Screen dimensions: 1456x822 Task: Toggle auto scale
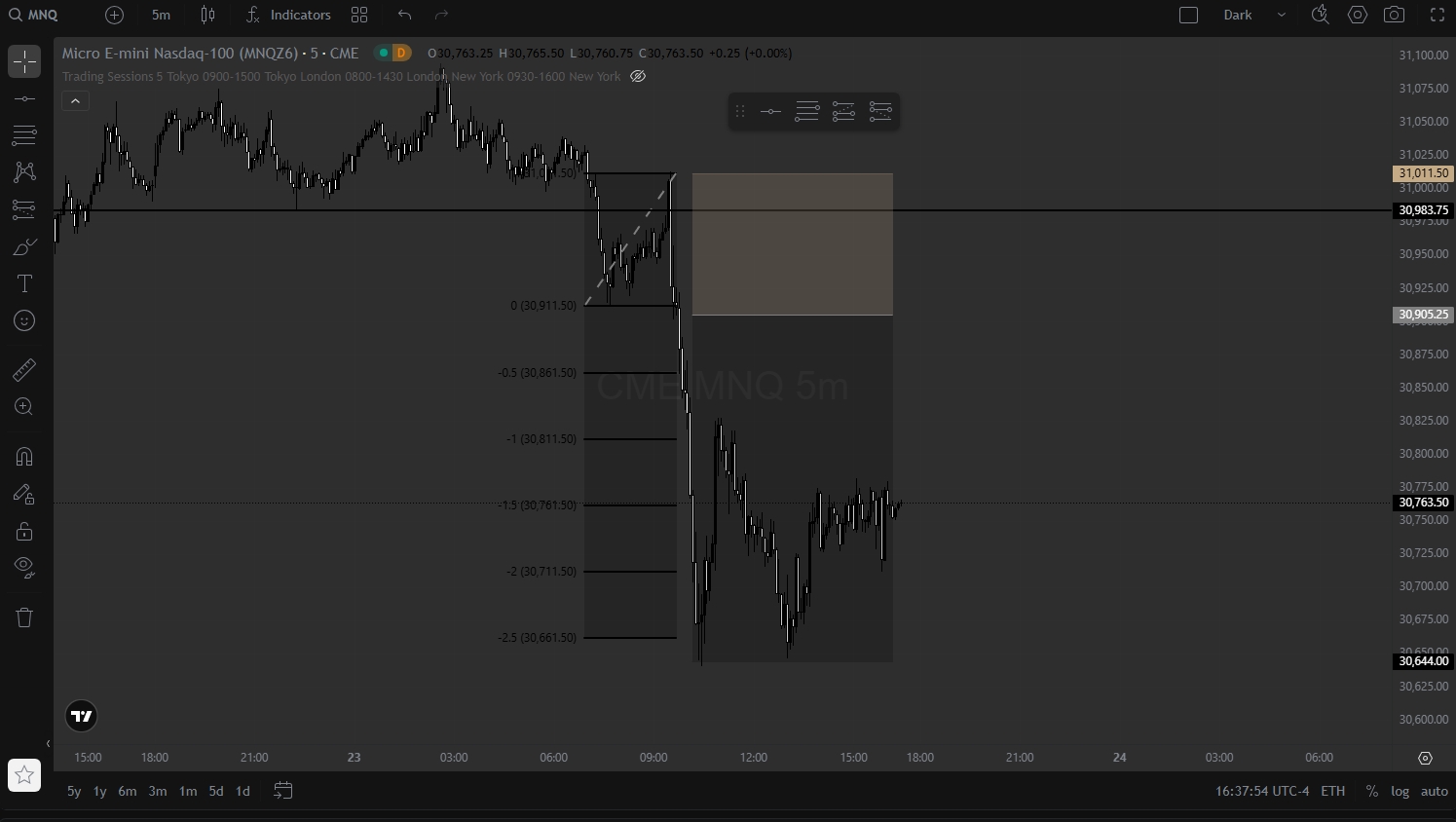(x=1435, y=791)
